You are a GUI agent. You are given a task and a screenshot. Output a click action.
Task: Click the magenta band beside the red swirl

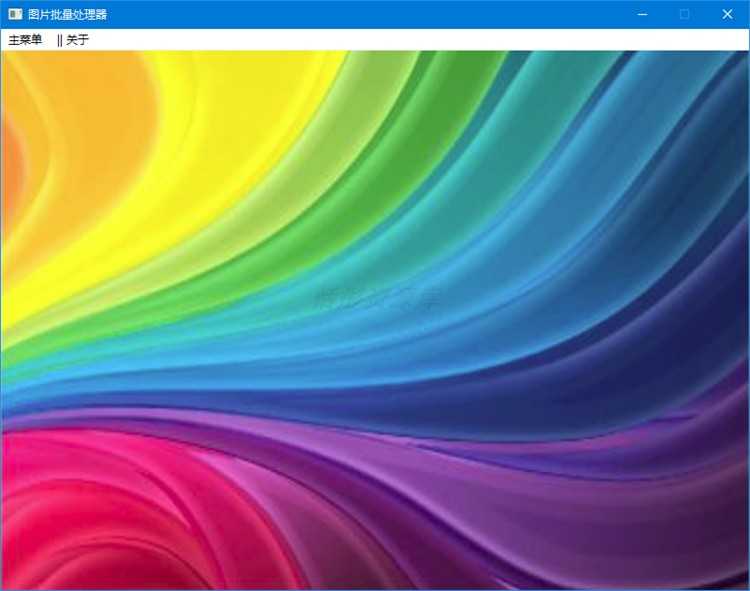pos(268,502)
